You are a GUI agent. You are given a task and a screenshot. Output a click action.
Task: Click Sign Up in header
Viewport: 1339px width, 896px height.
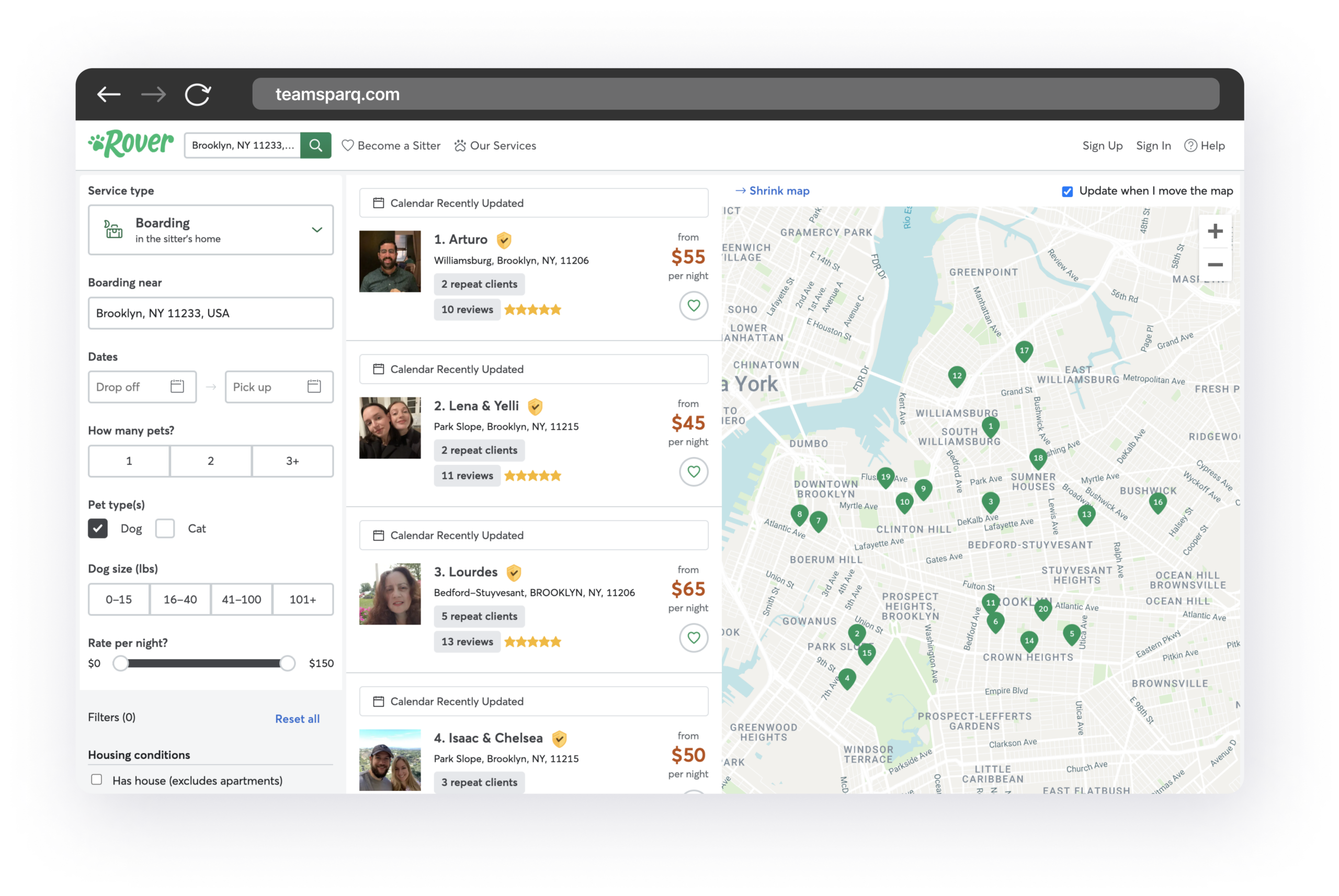(1103, 146)
